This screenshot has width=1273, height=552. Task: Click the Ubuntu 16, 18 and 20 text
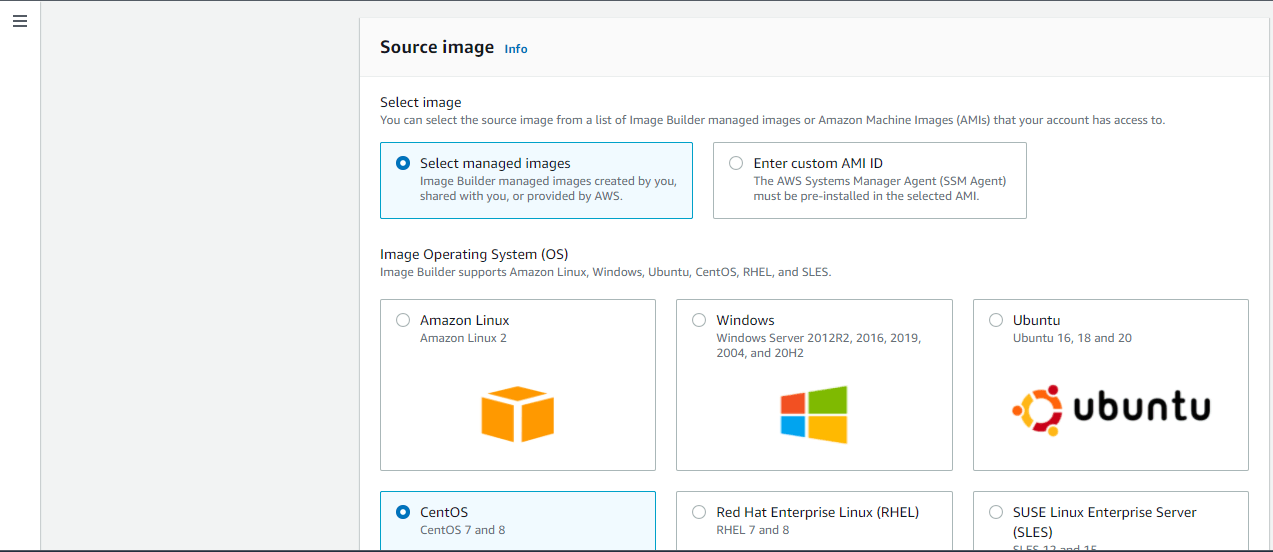click(1072, 338)
